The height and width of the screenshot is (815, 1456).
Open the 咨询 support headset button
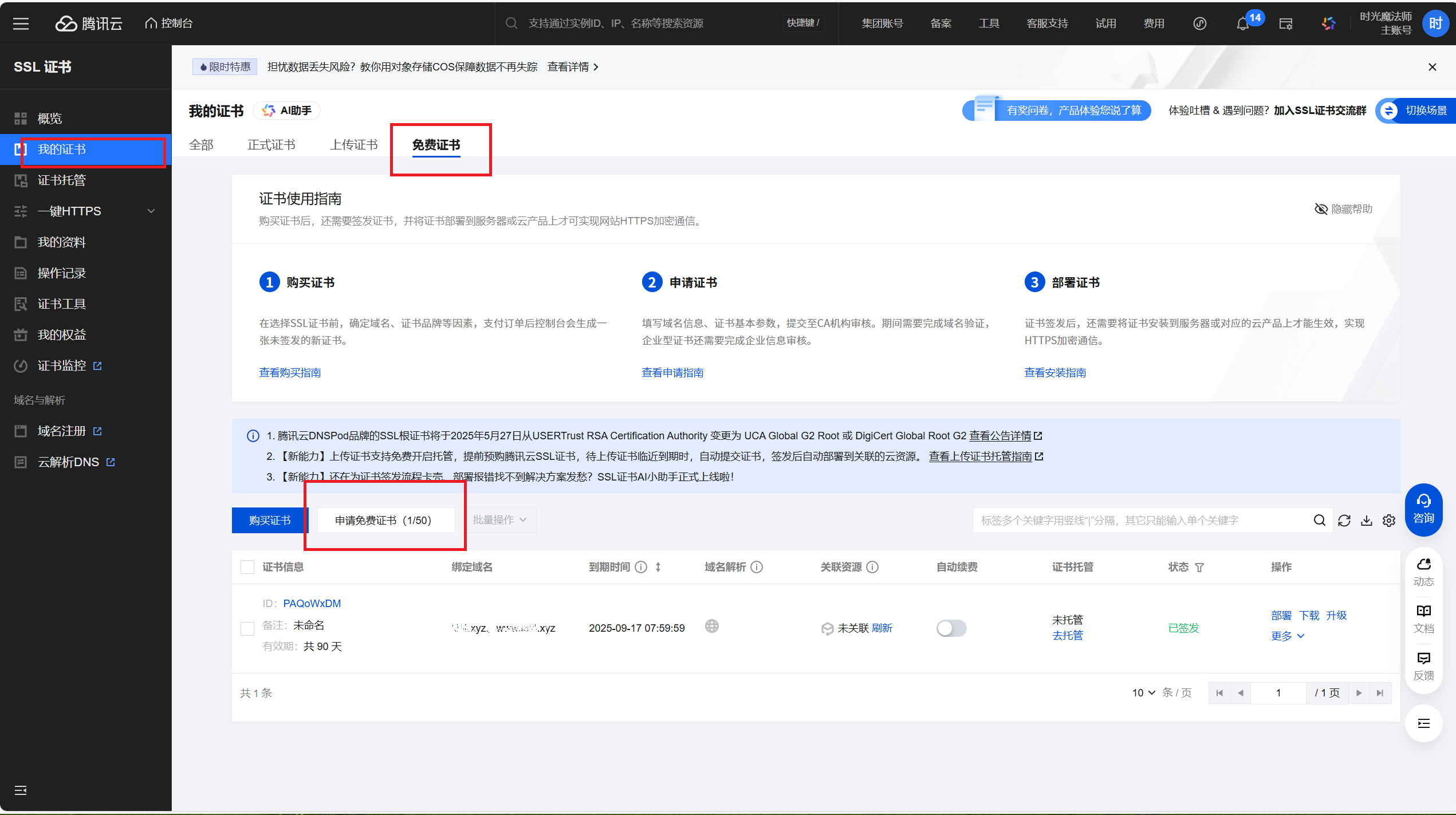(1423, 509)
